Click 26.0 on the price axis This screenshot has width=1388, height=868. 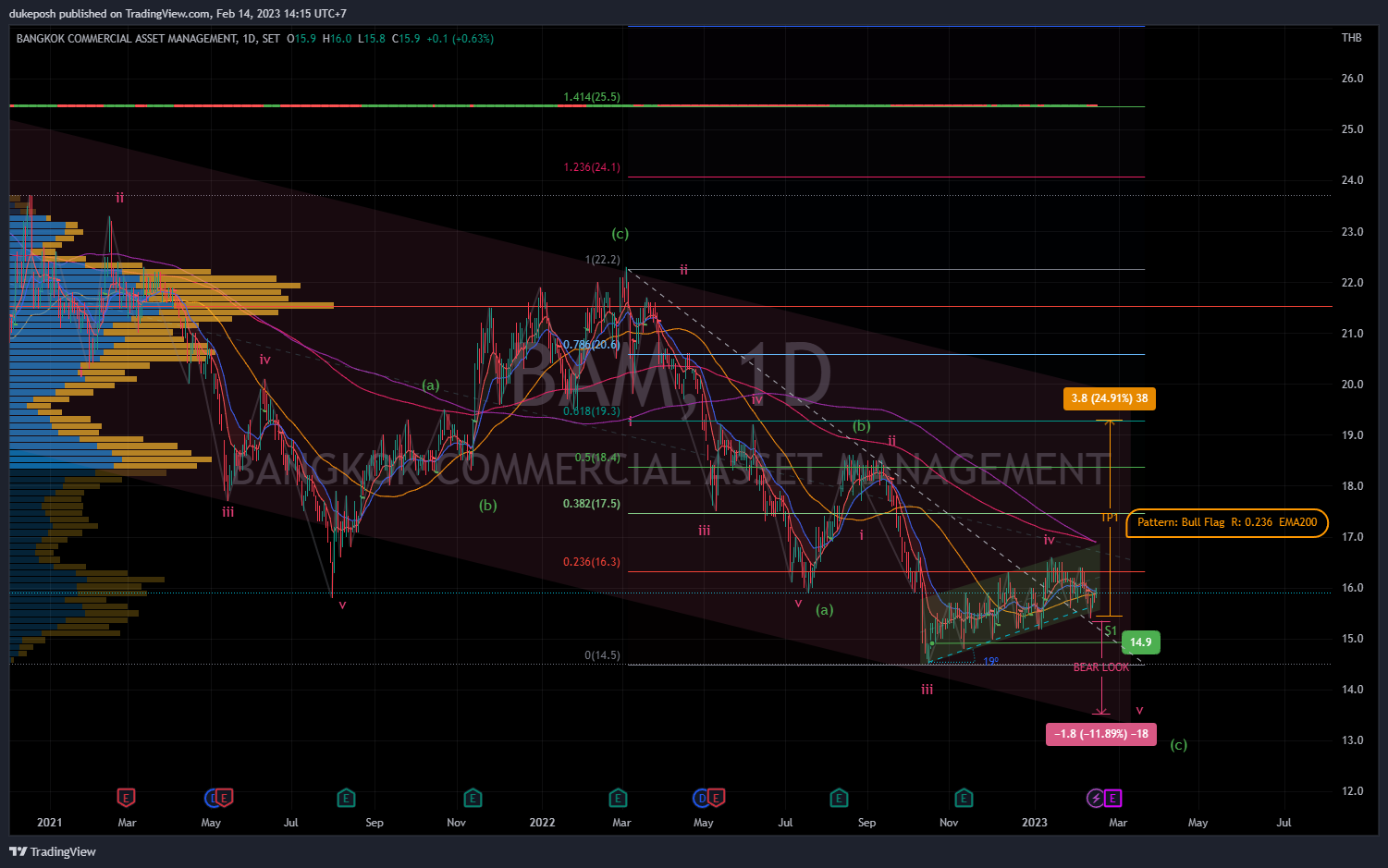[1352, 79]
